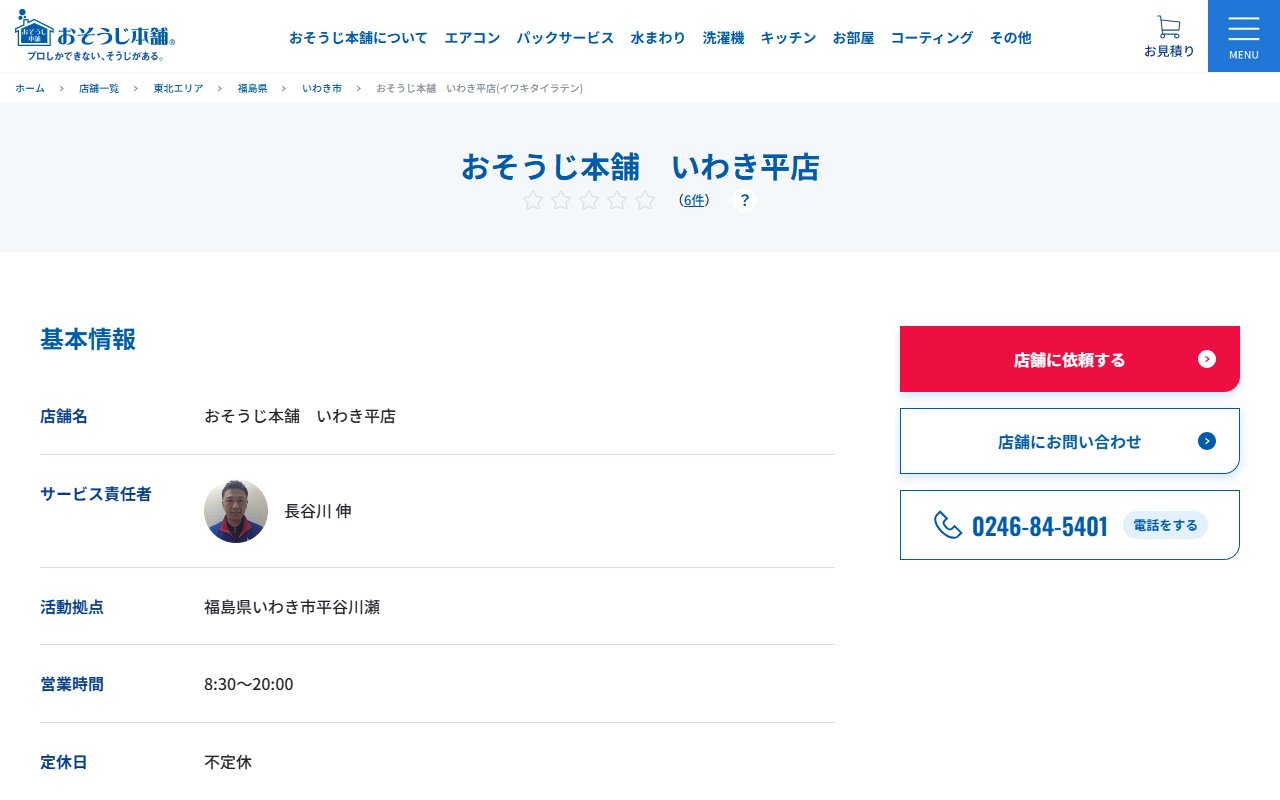
Task: Click the arrow icon on 店舗にお問い合わせ
Action: click(x=1207, y=441)
